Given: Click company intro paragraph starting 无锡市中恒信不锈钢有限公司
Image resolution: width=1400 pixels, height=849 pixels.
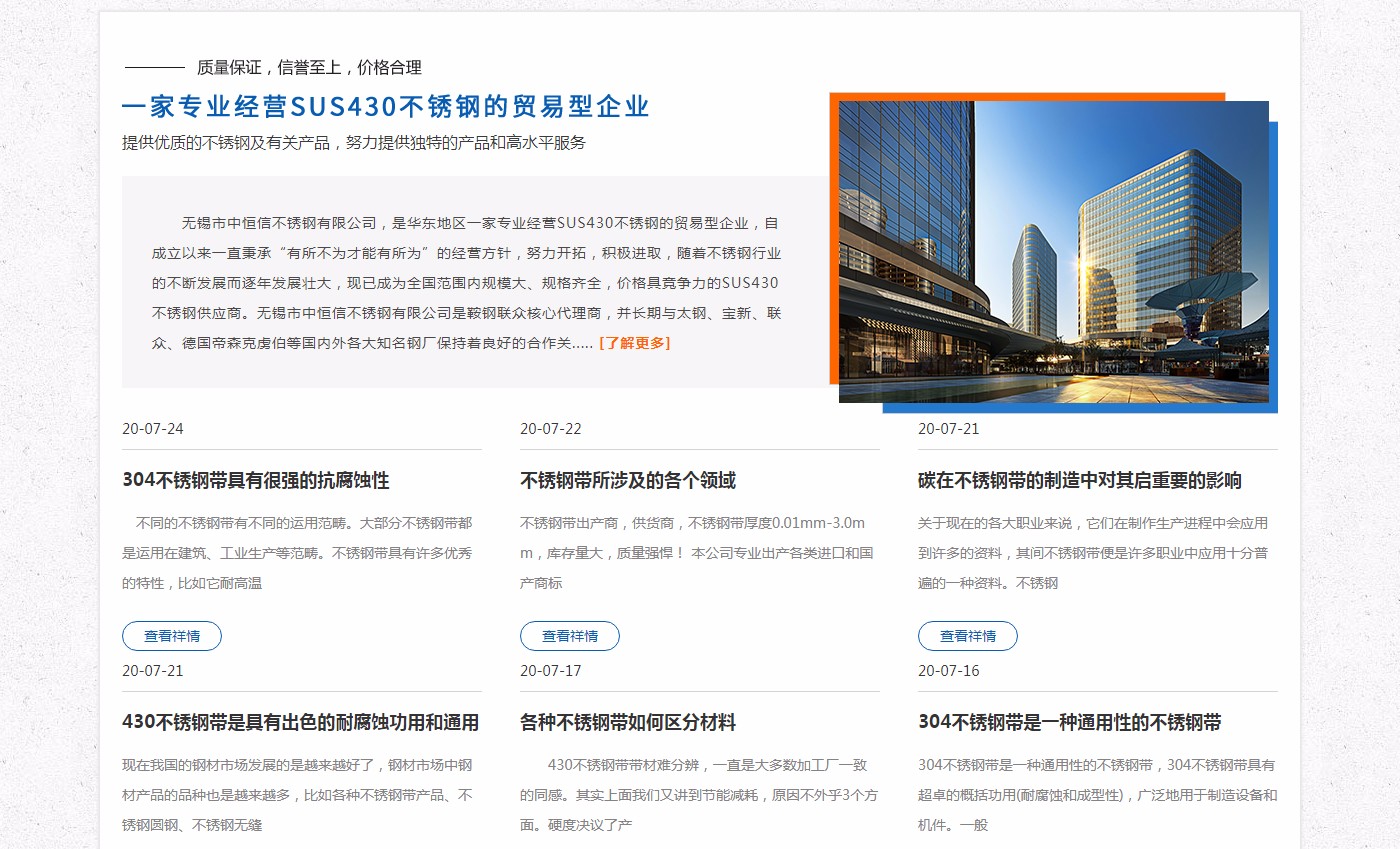Looking at the screenshot, I should (467, 283).
